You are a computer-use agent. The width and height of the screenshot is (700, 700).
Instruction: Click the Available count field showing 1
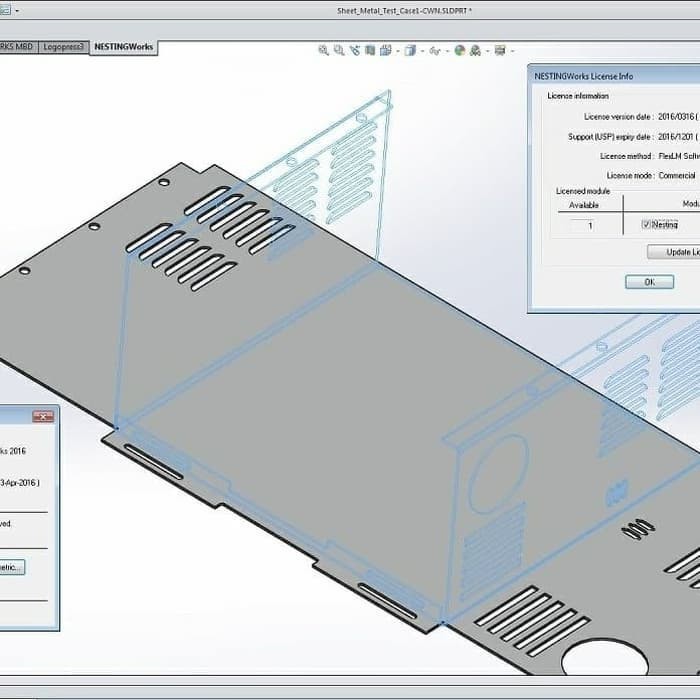[584, 225]
